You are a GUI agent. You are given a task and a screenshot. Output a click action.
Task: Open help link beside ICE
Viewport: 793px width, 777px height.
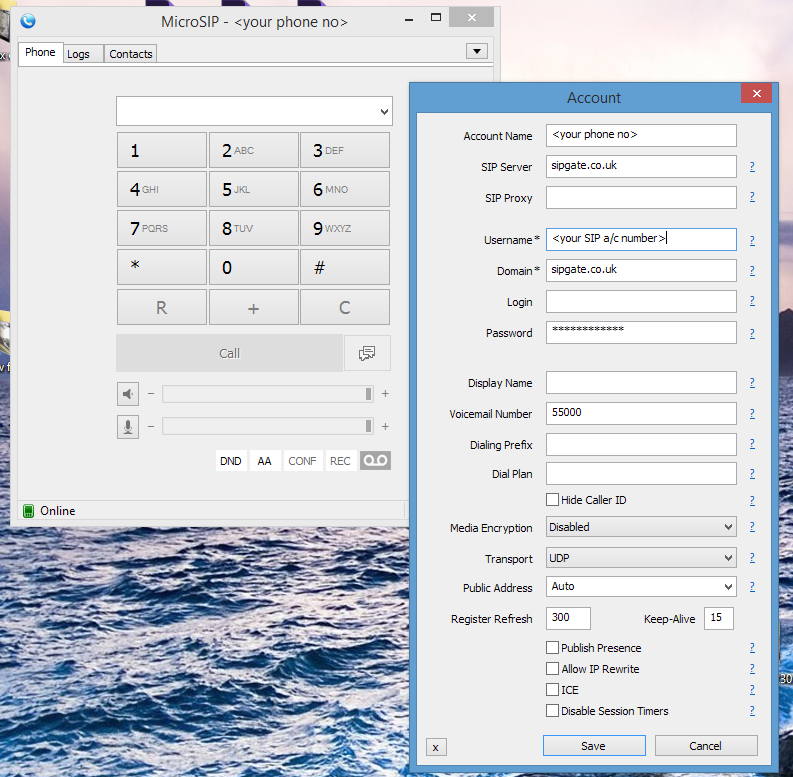[x=752, y=689]
